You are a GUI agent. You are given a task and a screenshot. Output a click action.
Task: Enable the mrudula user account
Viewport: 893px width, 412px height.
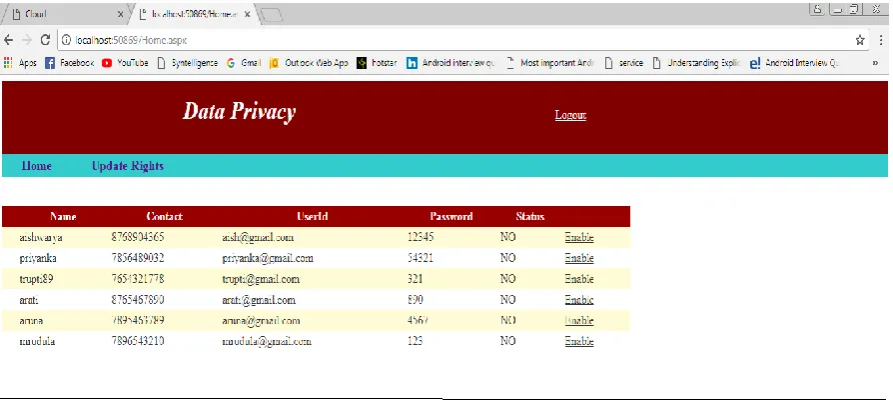click(579, 341)
